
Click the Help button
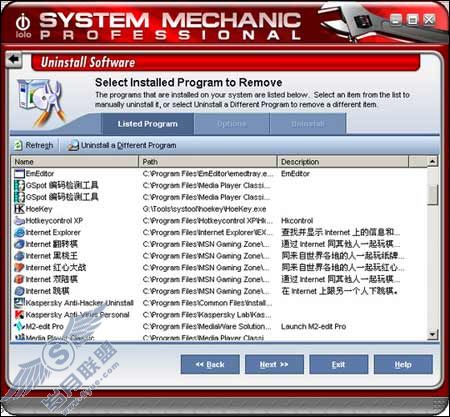point(403,364)
